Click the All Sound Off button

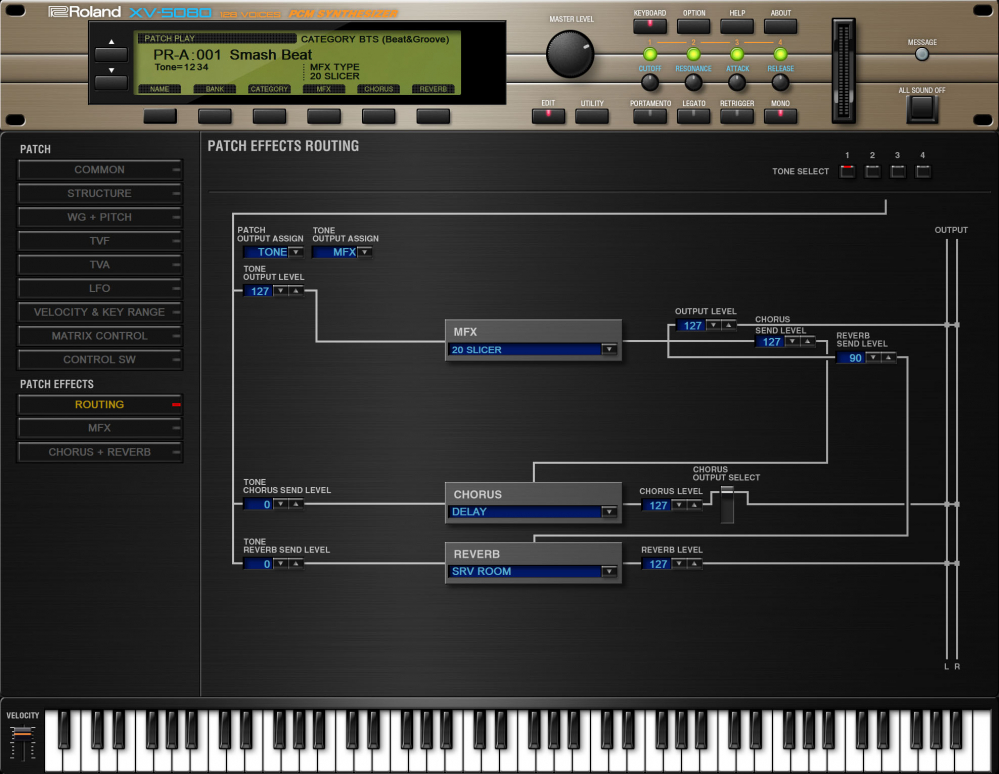(x=922, y=109)
